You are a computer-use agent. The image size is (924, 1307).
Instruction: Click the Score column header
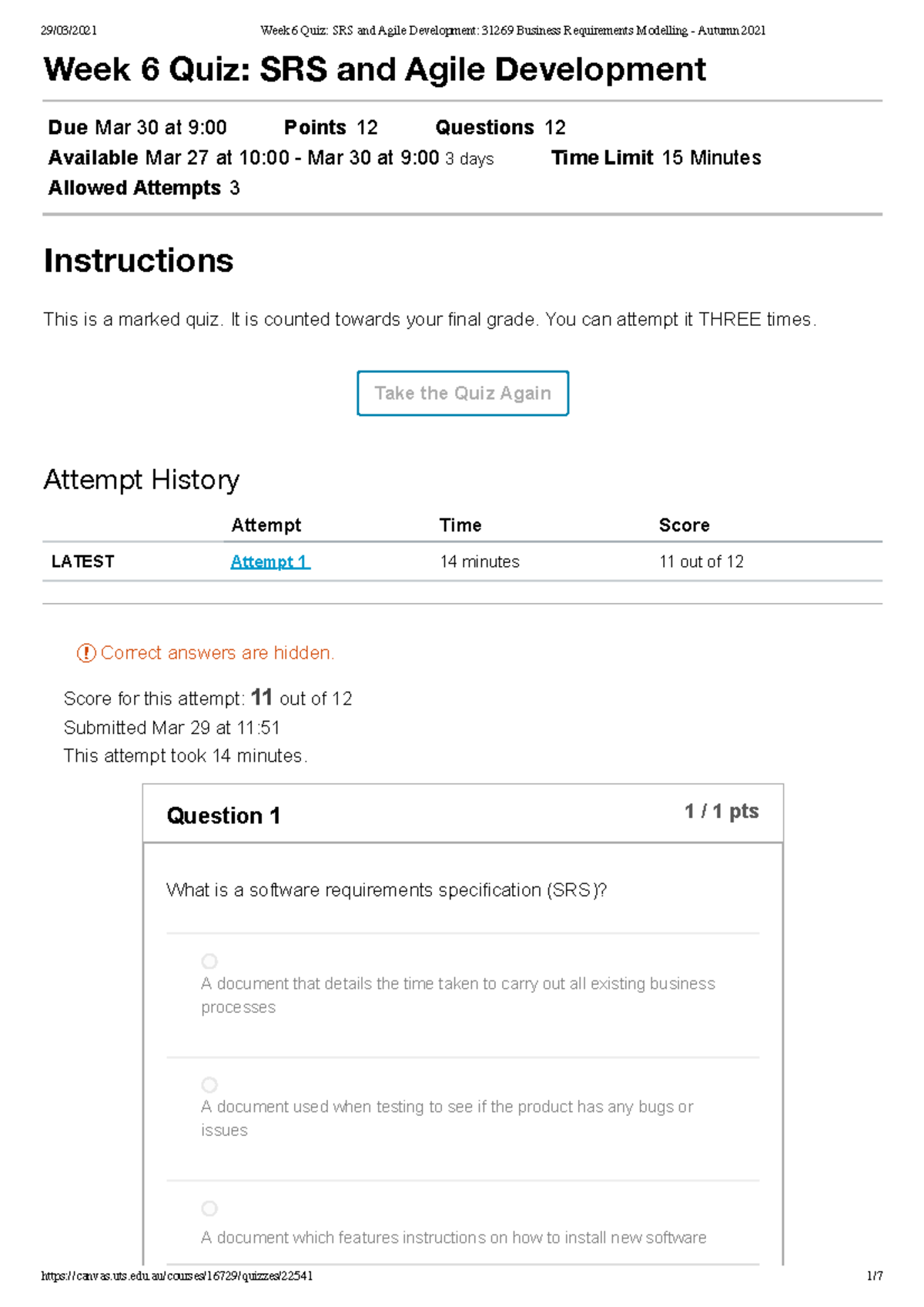pyautogui.click(x=685, y=524)
